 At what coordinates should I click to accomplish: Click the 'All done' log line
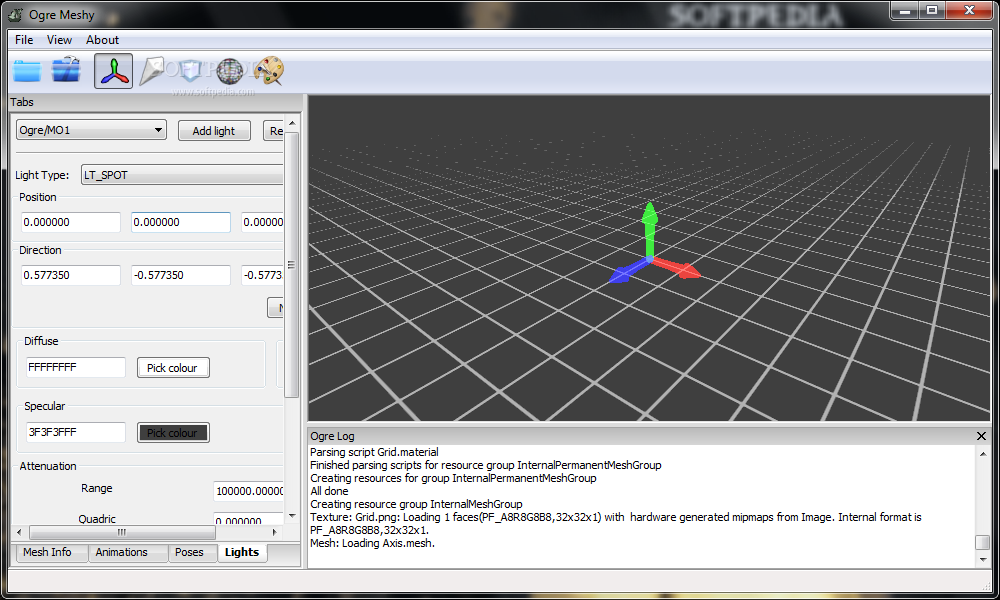tap(329, 491)
